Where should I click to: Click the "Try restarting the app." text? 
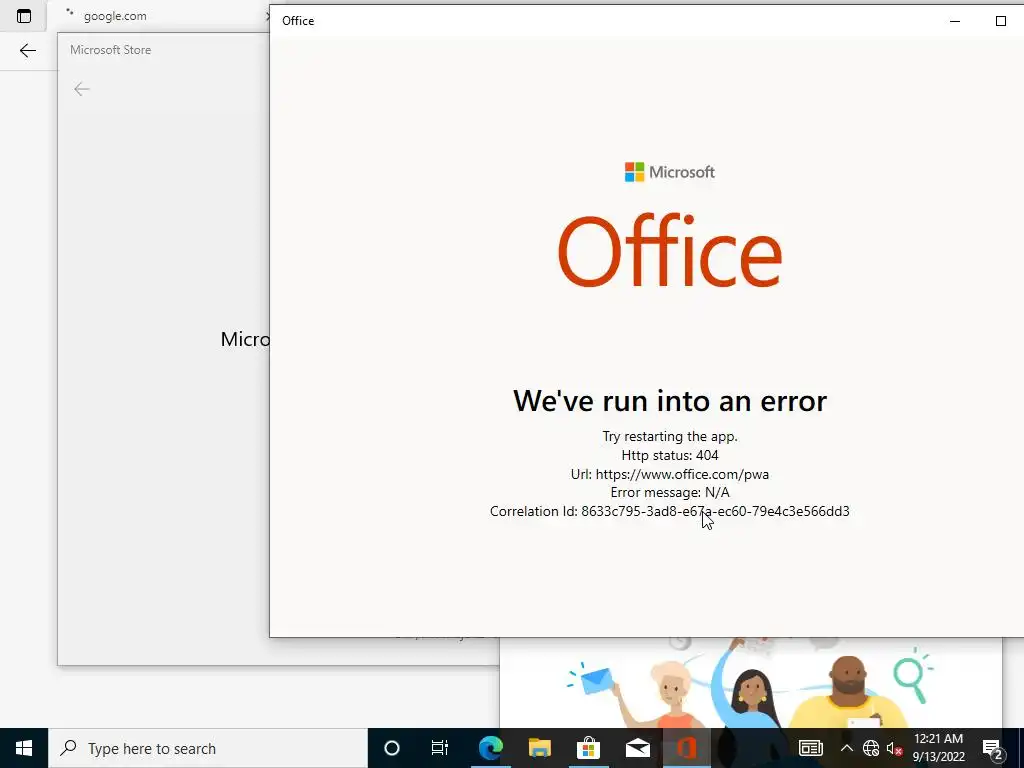pos(670,436)
